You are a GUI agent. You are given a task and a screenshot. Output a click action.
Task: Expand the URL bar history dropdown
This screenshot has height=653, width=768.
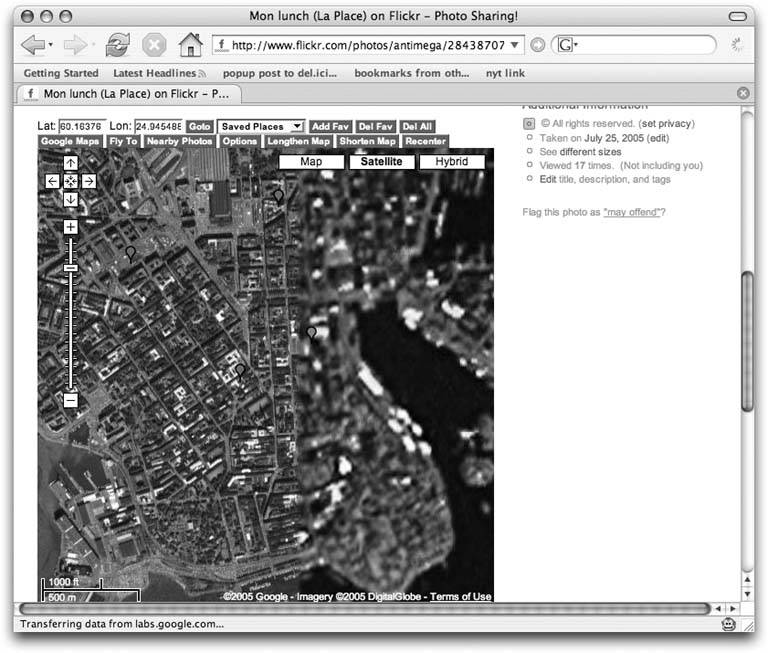coord(517,46)
